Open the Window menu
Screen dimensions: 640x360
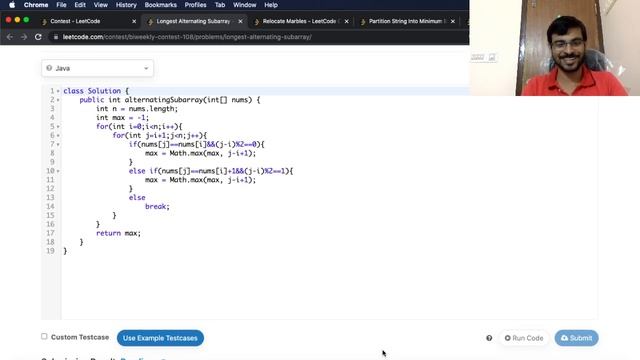pyautogui.click(x=244, y=5)
